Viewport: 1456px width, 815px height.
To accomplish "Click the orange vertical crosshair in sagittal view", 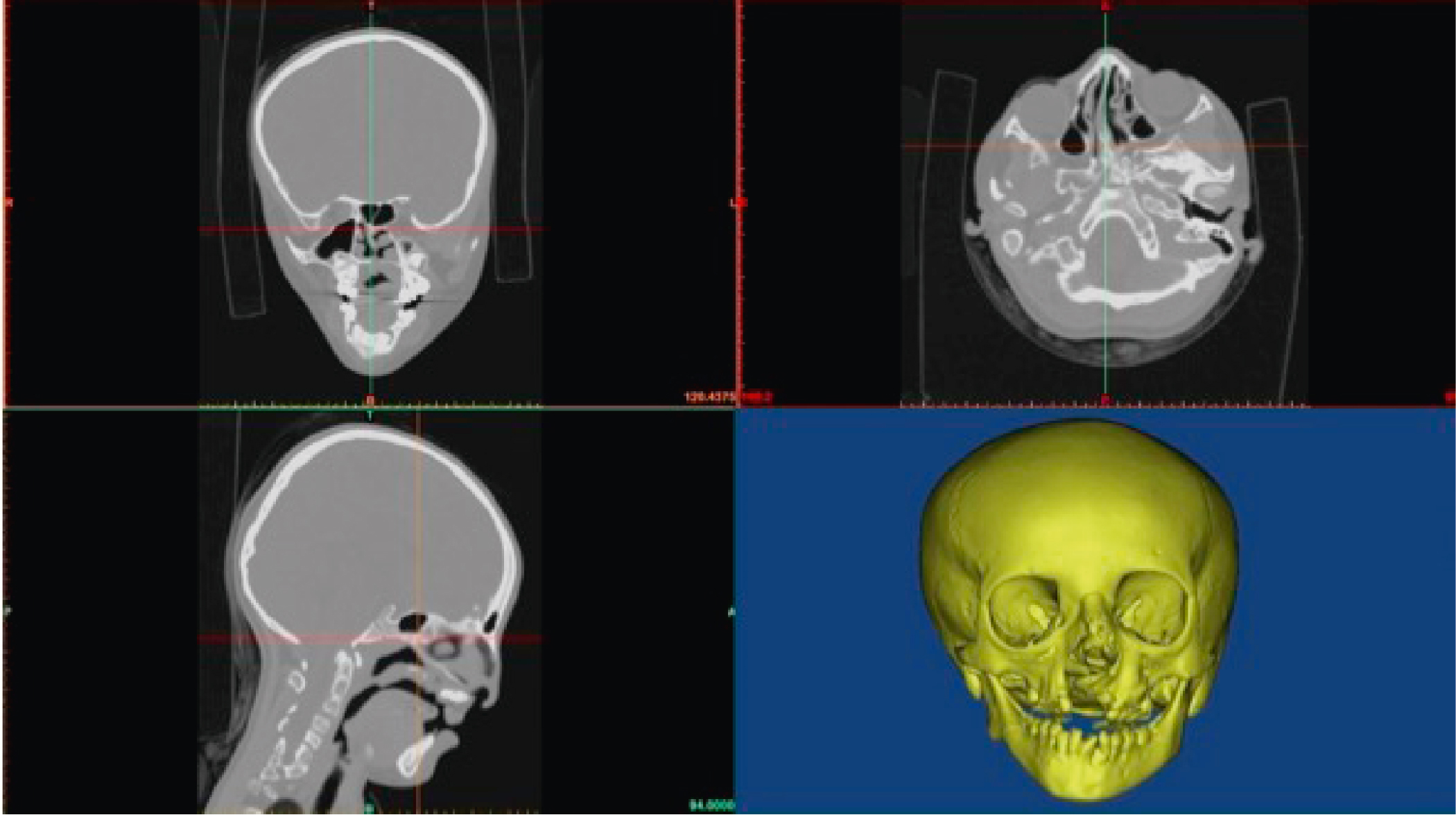I will pyautogui.click(x=417, y=527).
